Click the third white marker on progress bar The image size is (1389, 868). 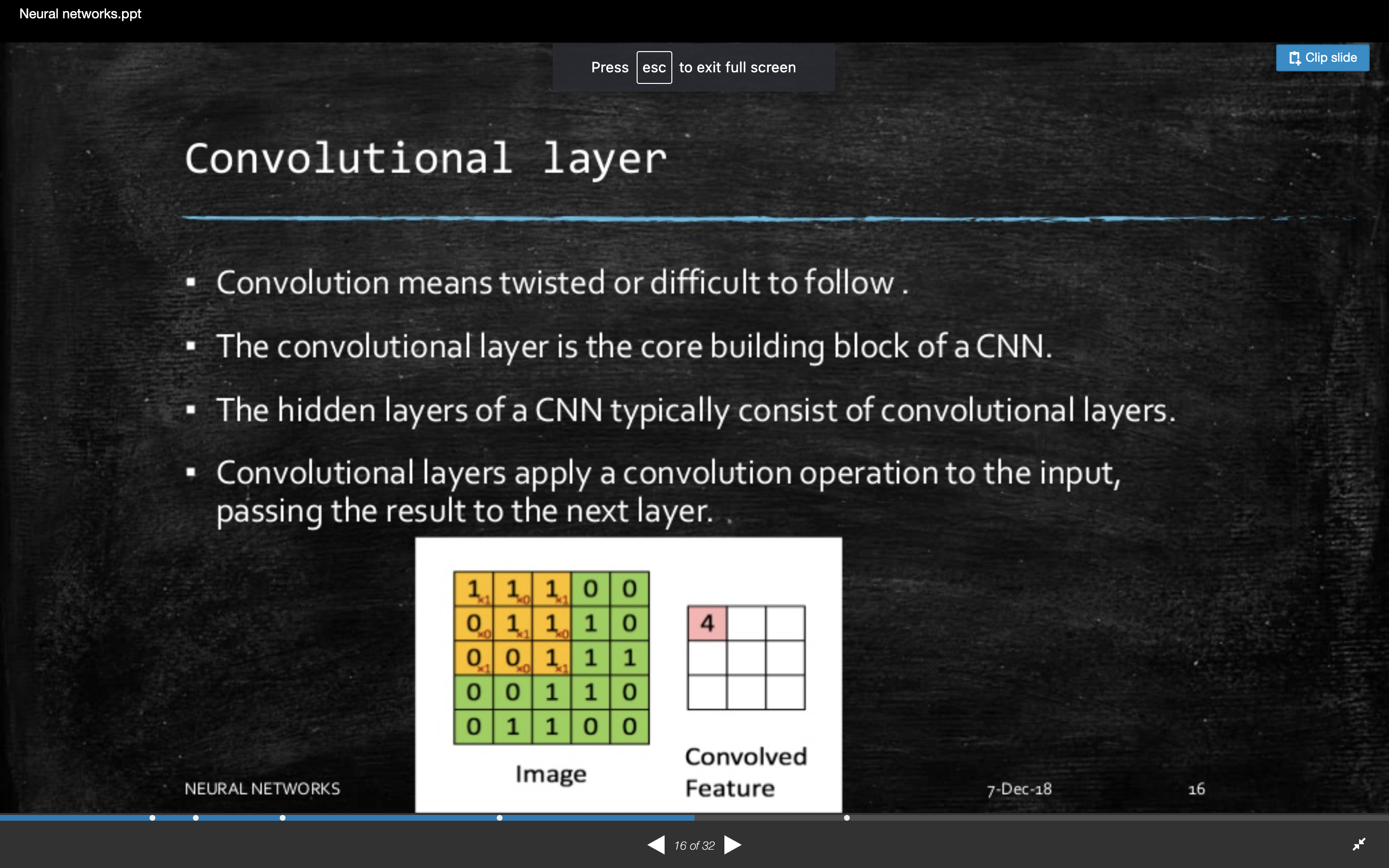pyautogui.click(x=283, y=817)
